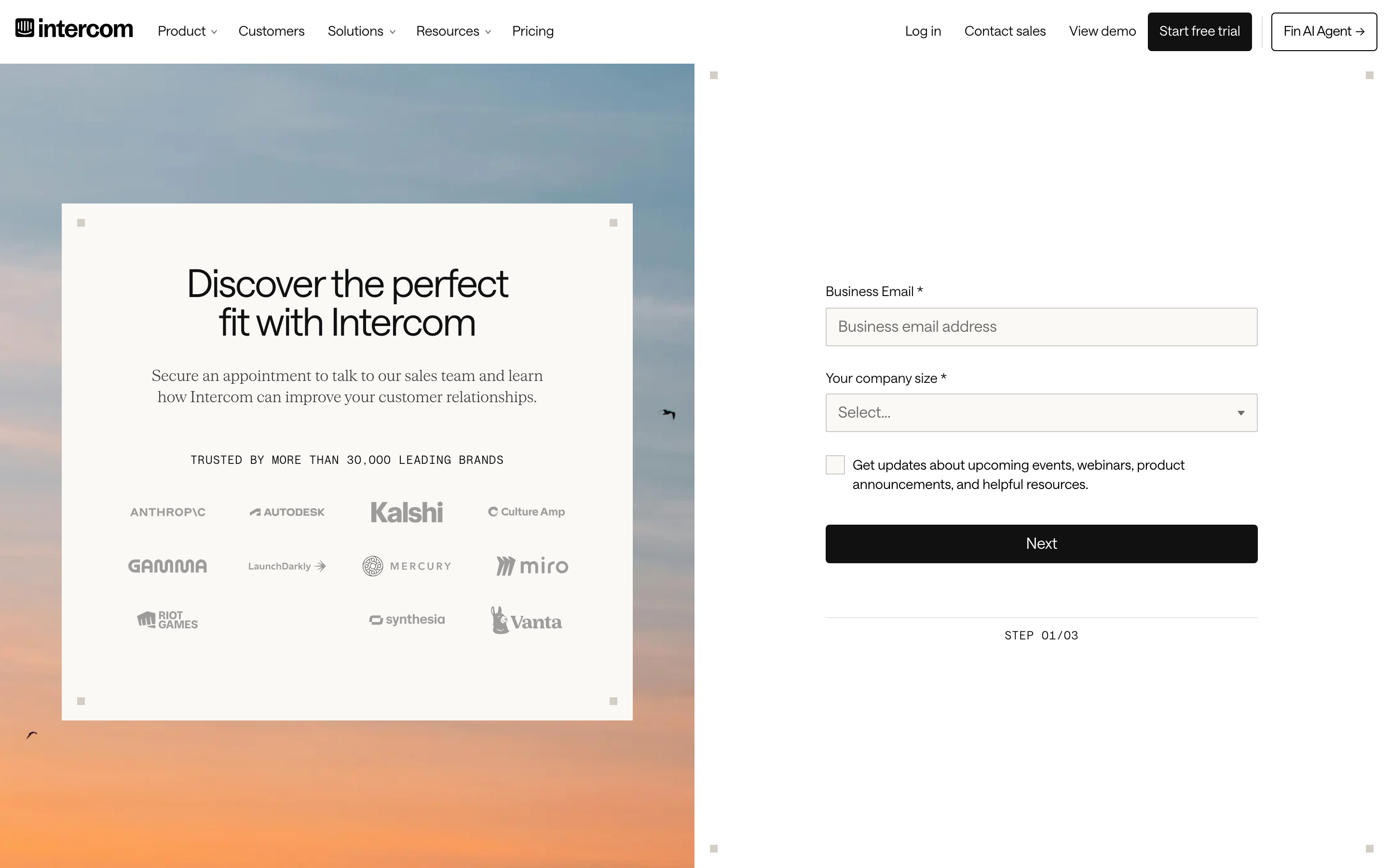Expand the Solutions chevron arrow
Viewport: 1389px width, 868px height.
(393, 32)
